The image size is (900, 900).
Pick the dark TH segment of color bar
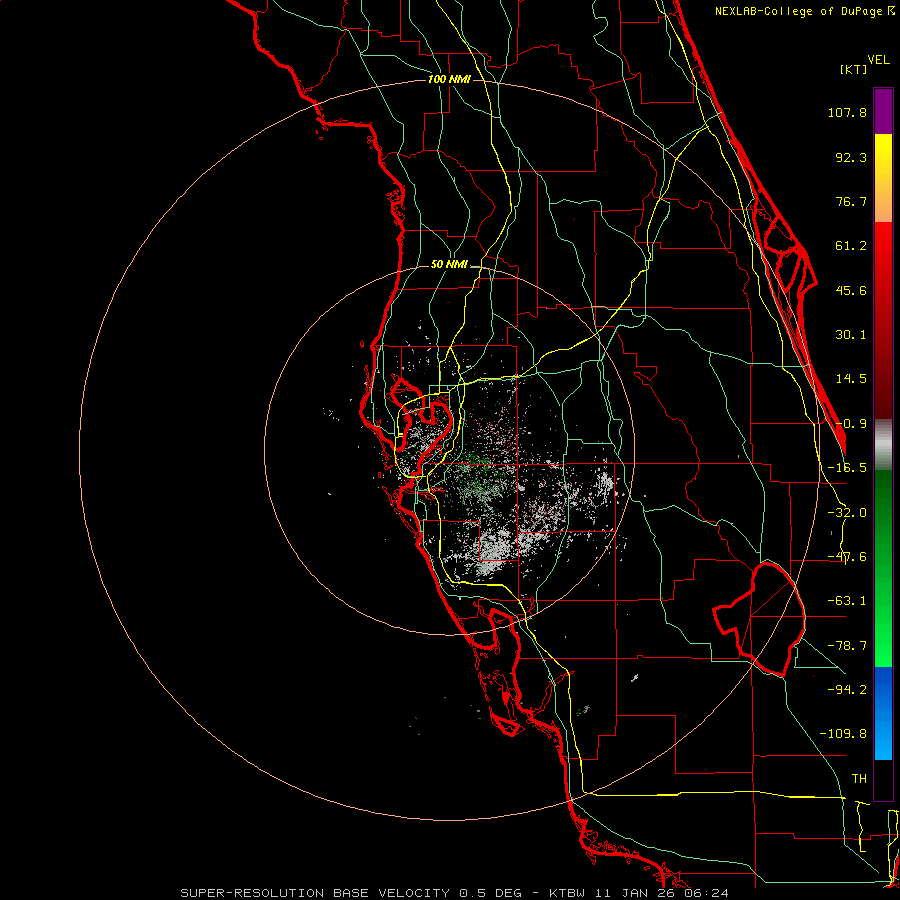pyautogui.click(x=883, y=779)
